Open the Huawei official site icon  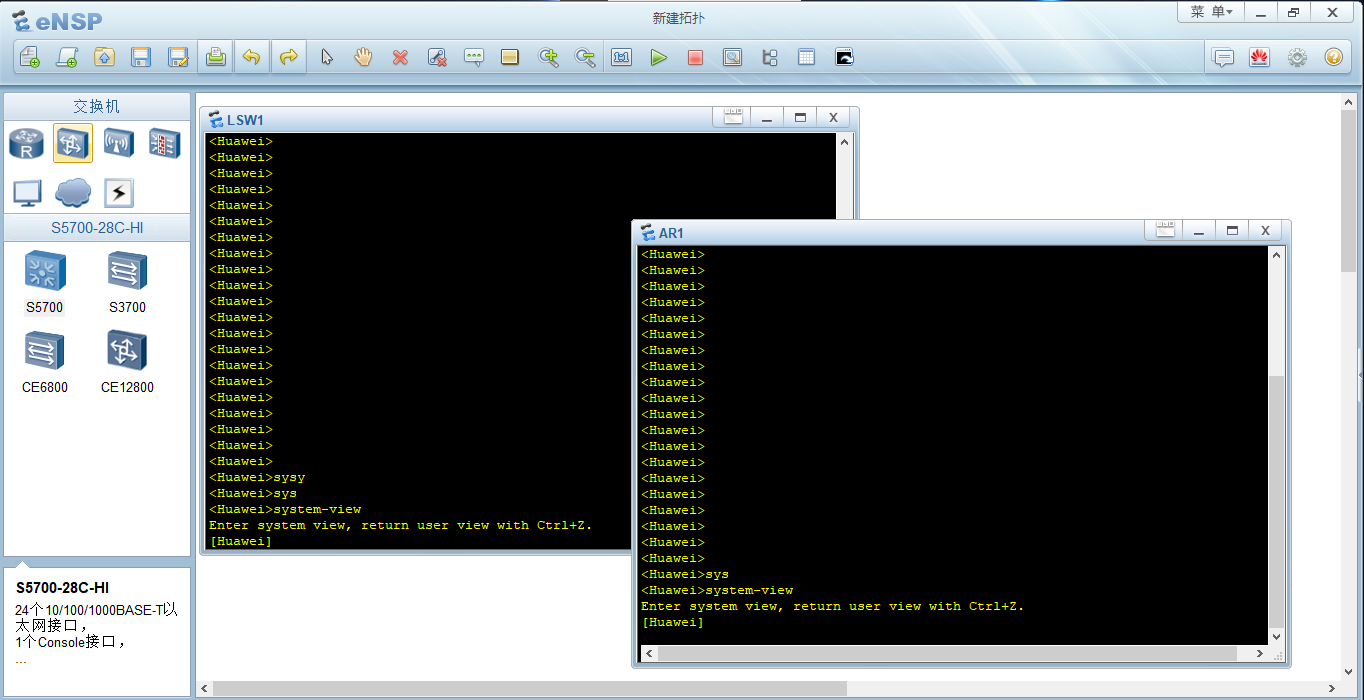[x=1259, y=58]
